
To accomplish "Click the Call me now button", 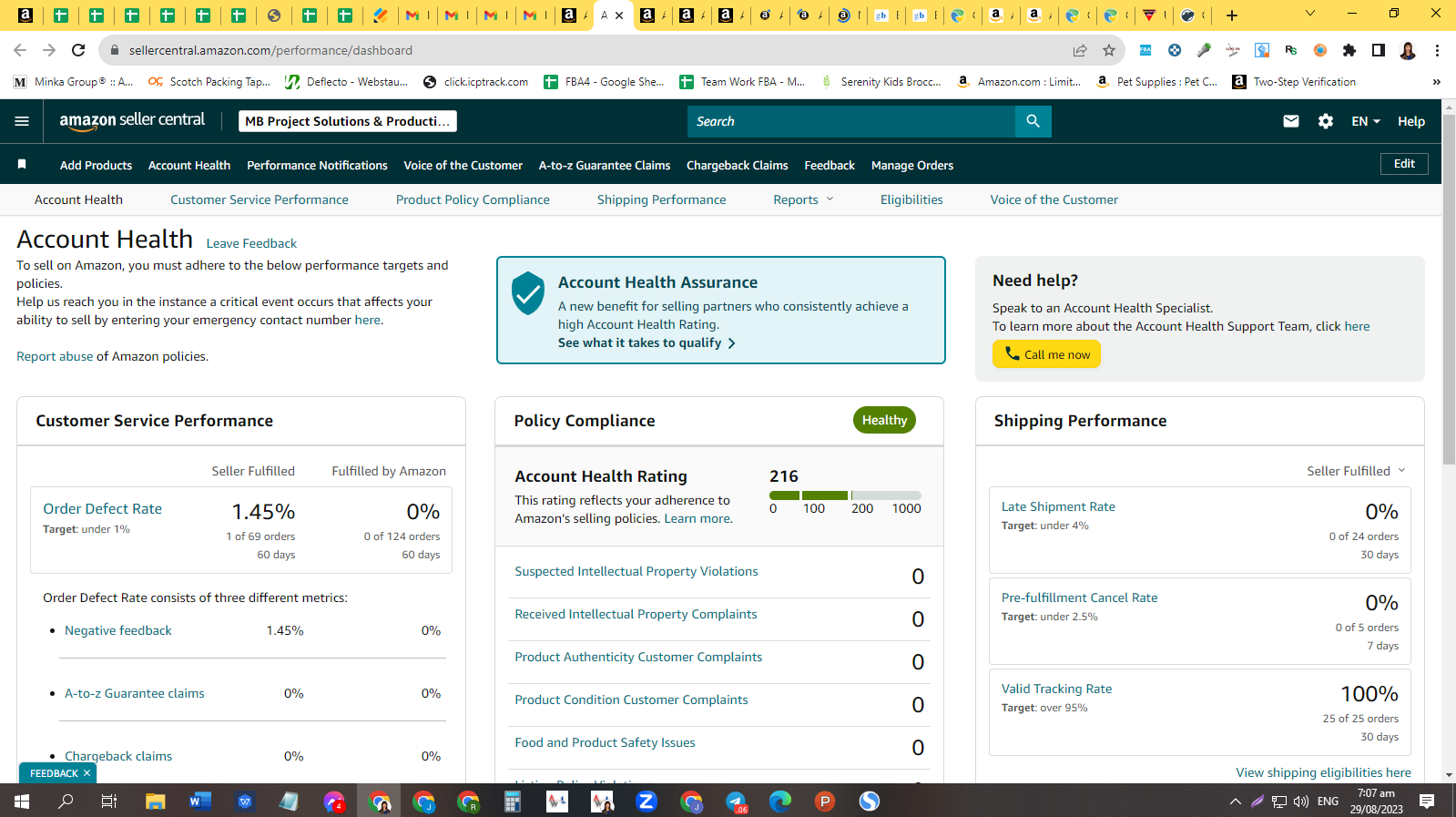I will pyautogui.click(x=1046, y=354).
